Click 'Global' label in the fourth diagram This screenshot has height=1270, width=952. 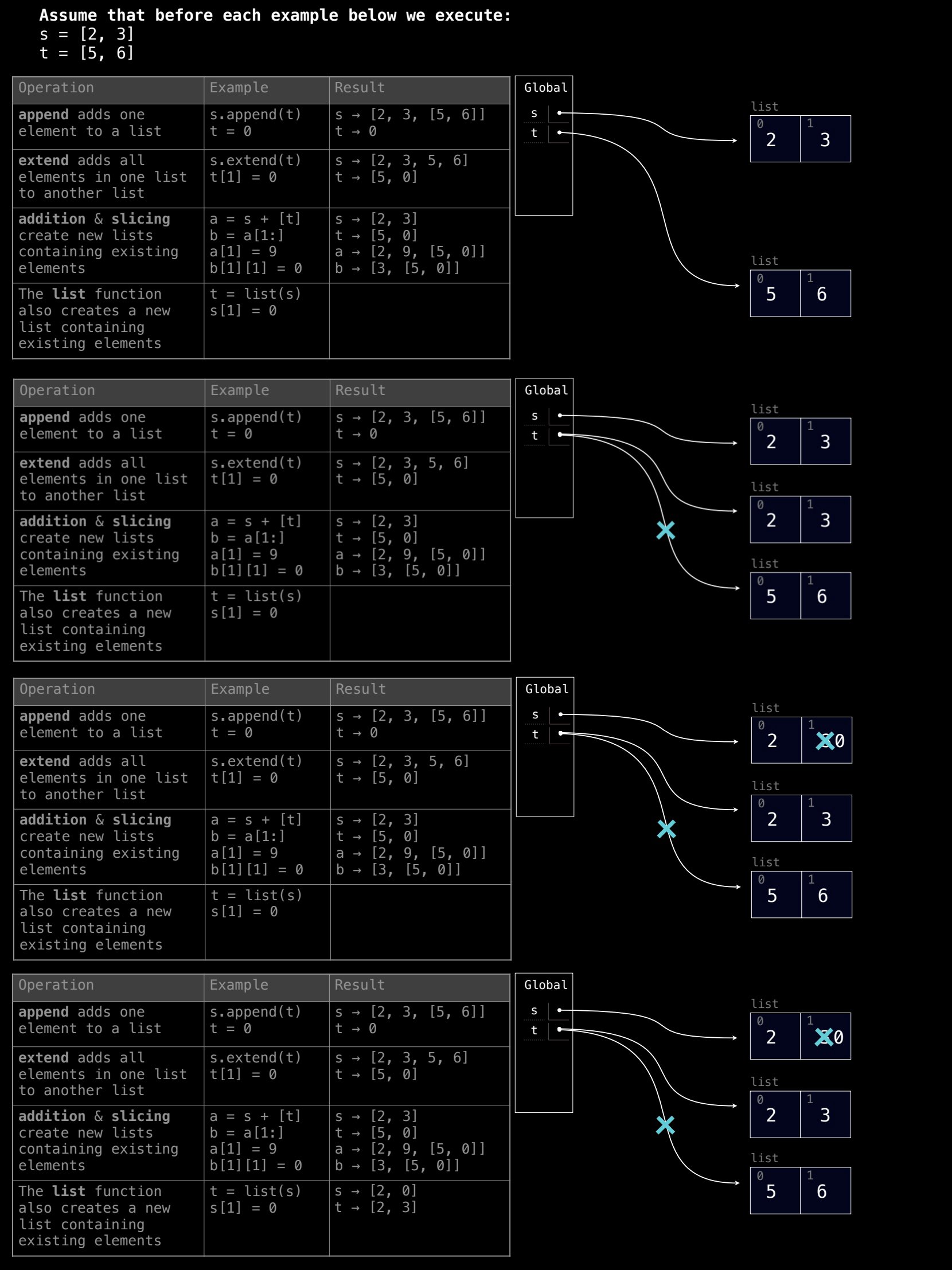545,985
